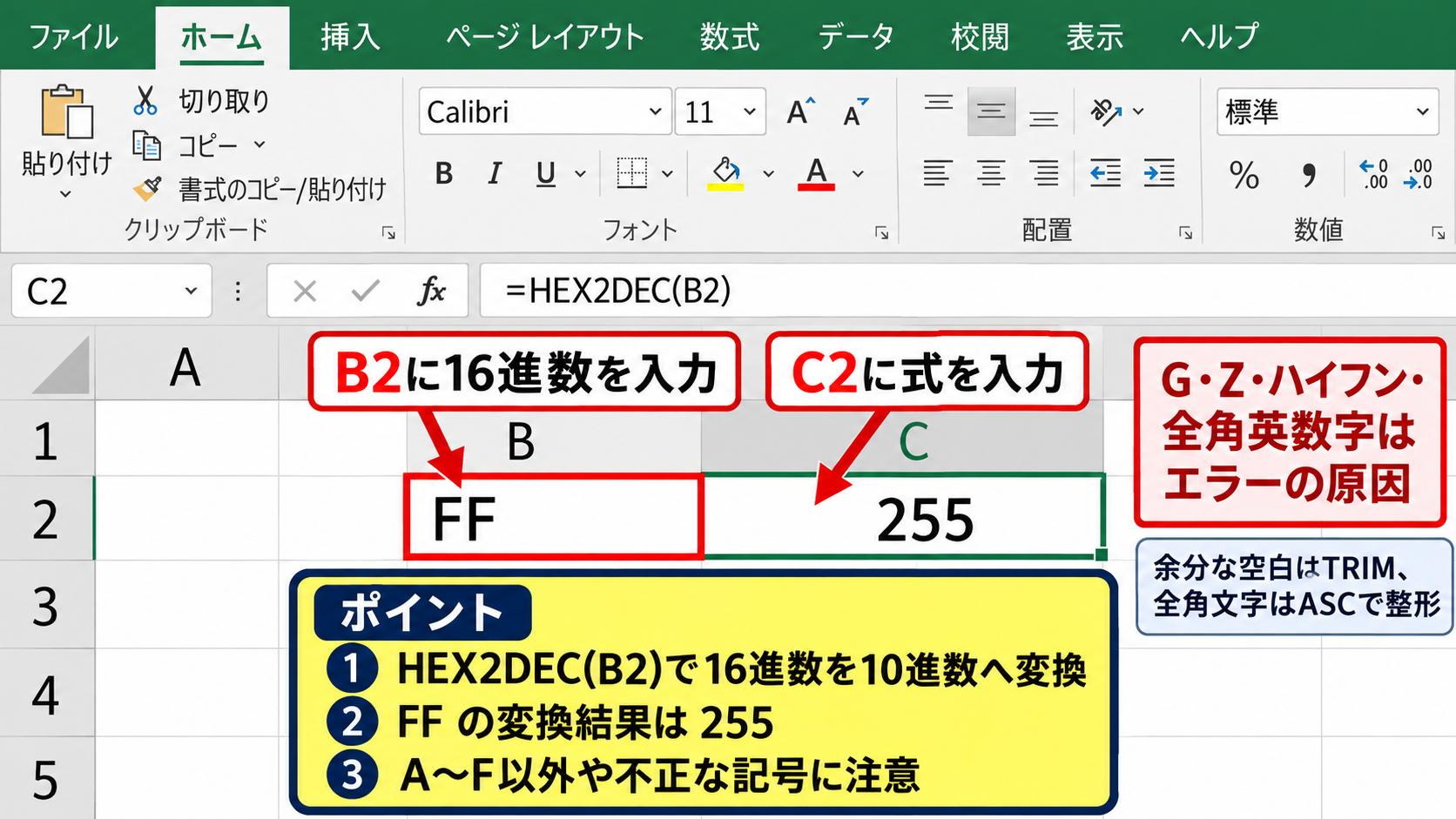Click the red font color A
Screen dimensions: 1456x819
coord(816,172)
